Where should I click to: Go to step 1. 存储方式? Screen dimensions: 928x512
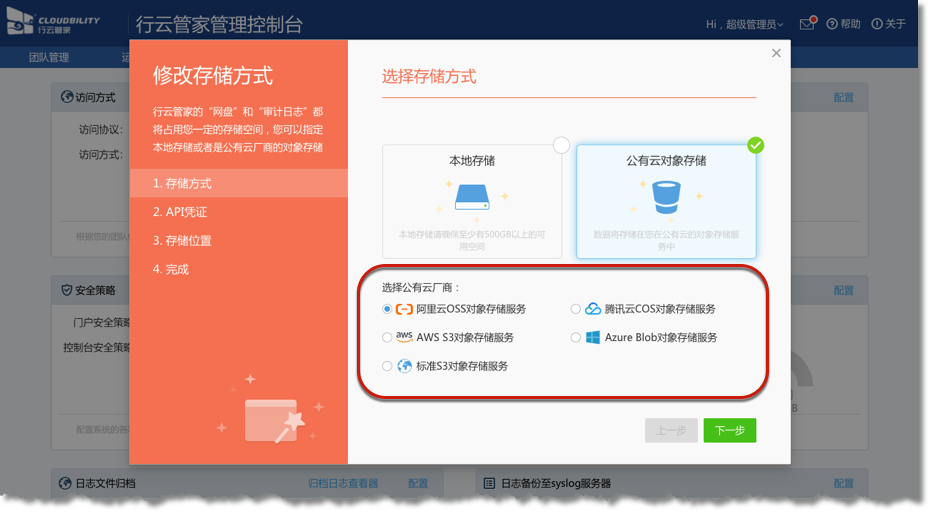tap(239, 183)
